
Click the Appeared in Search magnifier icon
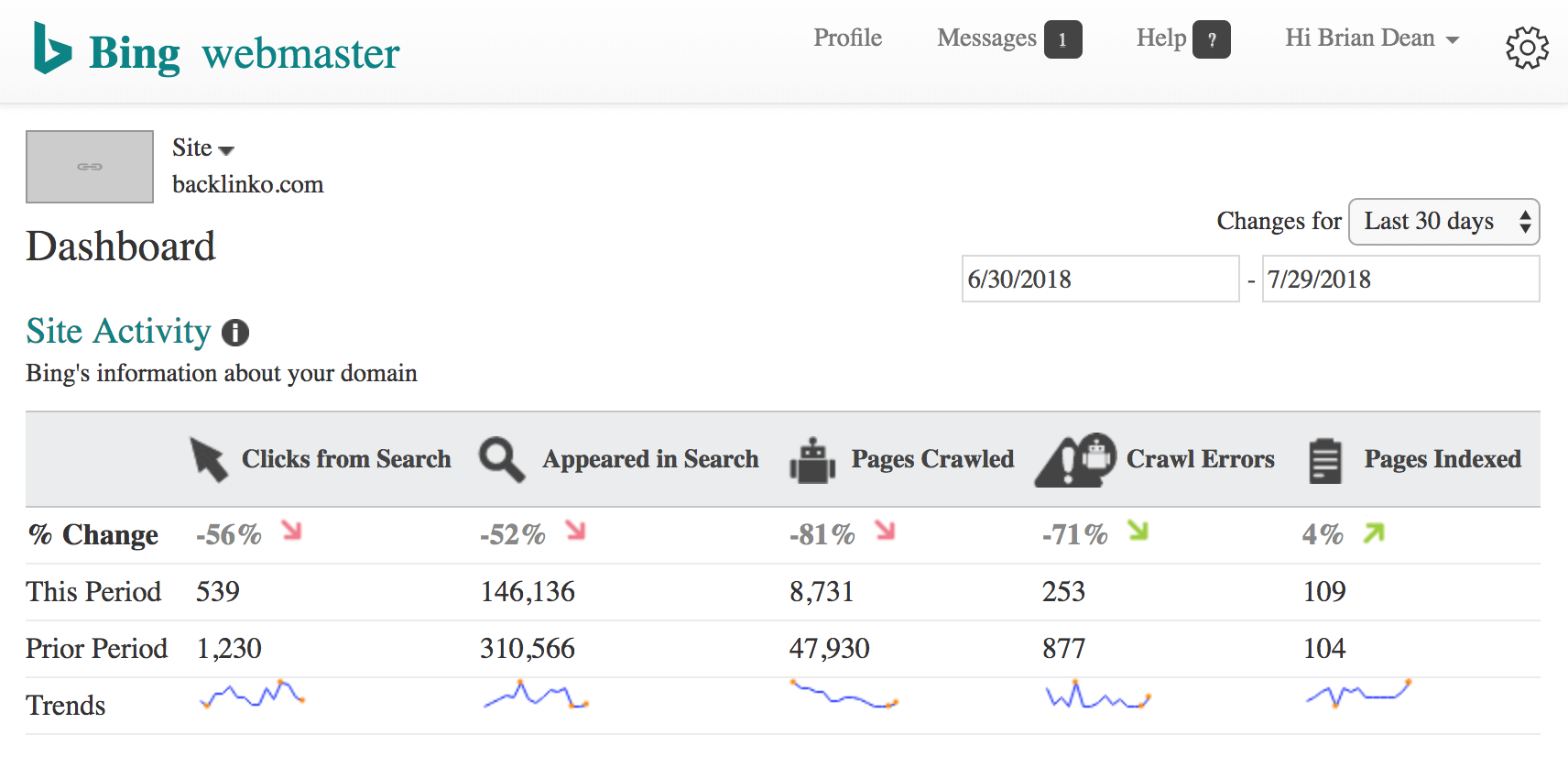coord(502,459)
